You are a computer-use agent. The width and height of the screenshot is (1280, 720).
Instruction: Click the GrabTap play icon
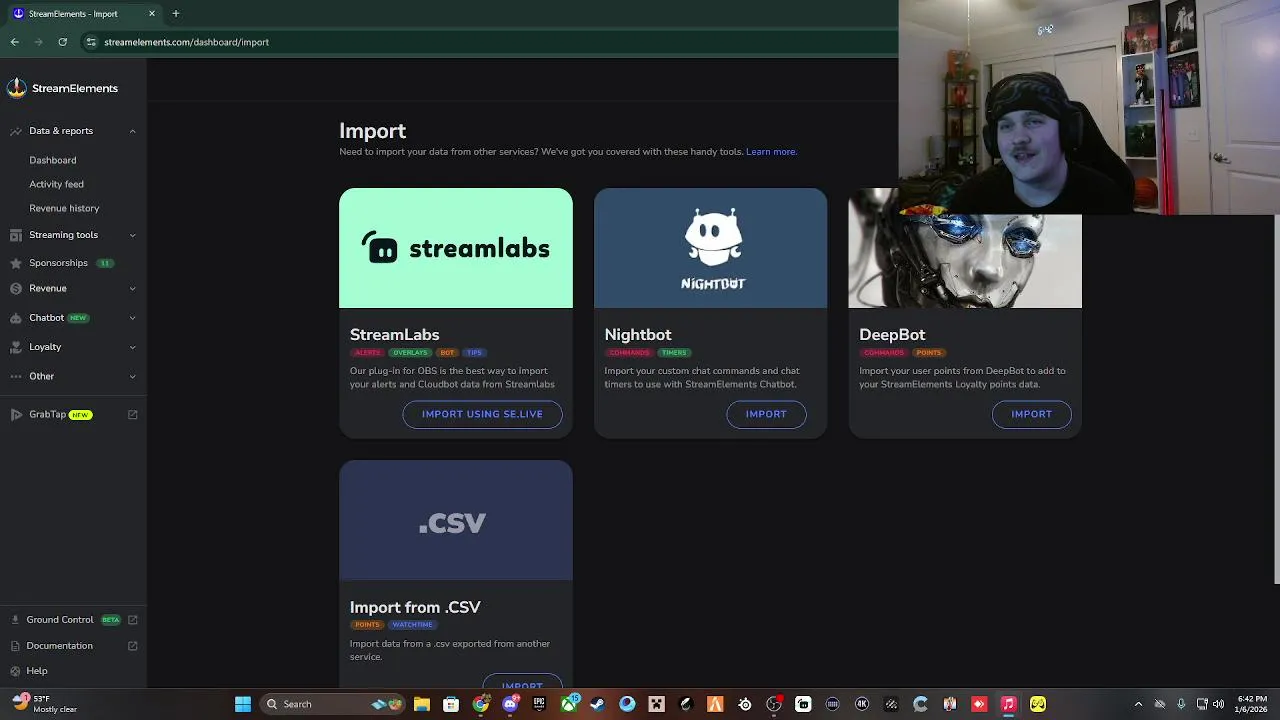pos(16,414)
